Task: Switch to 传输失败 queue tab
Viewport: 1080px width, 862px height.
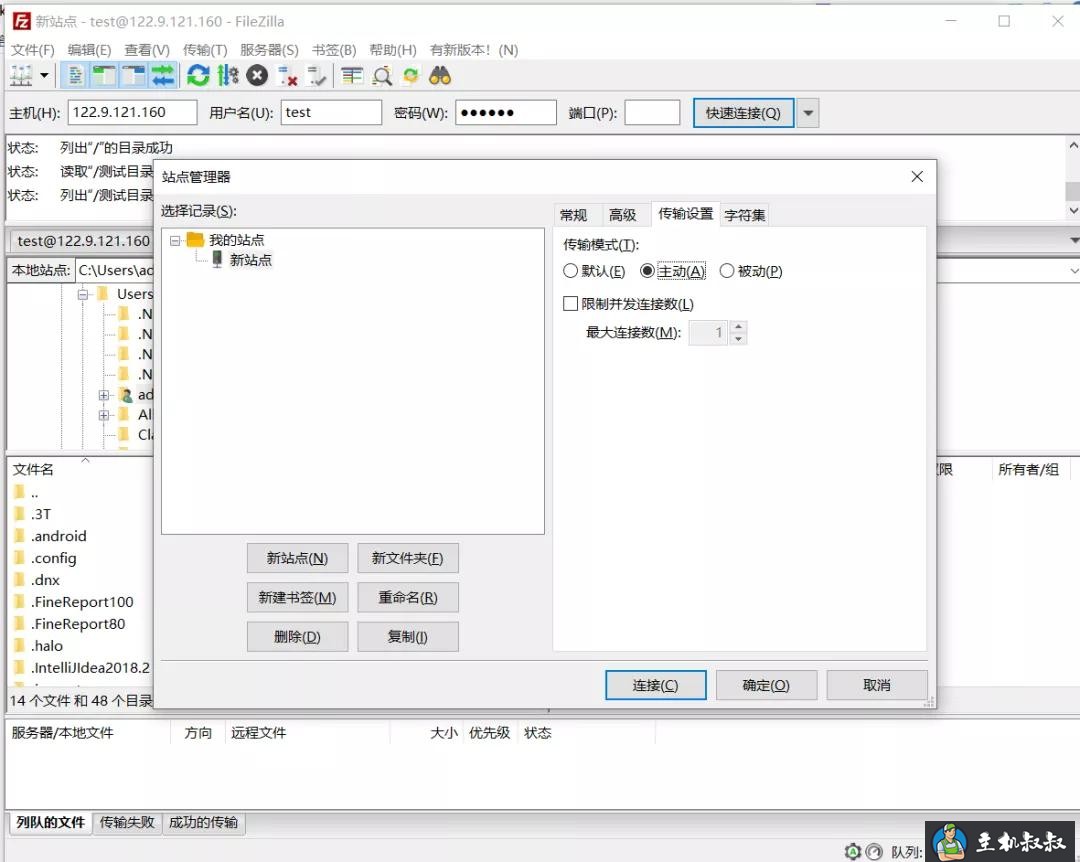Action: coord(127,822)
